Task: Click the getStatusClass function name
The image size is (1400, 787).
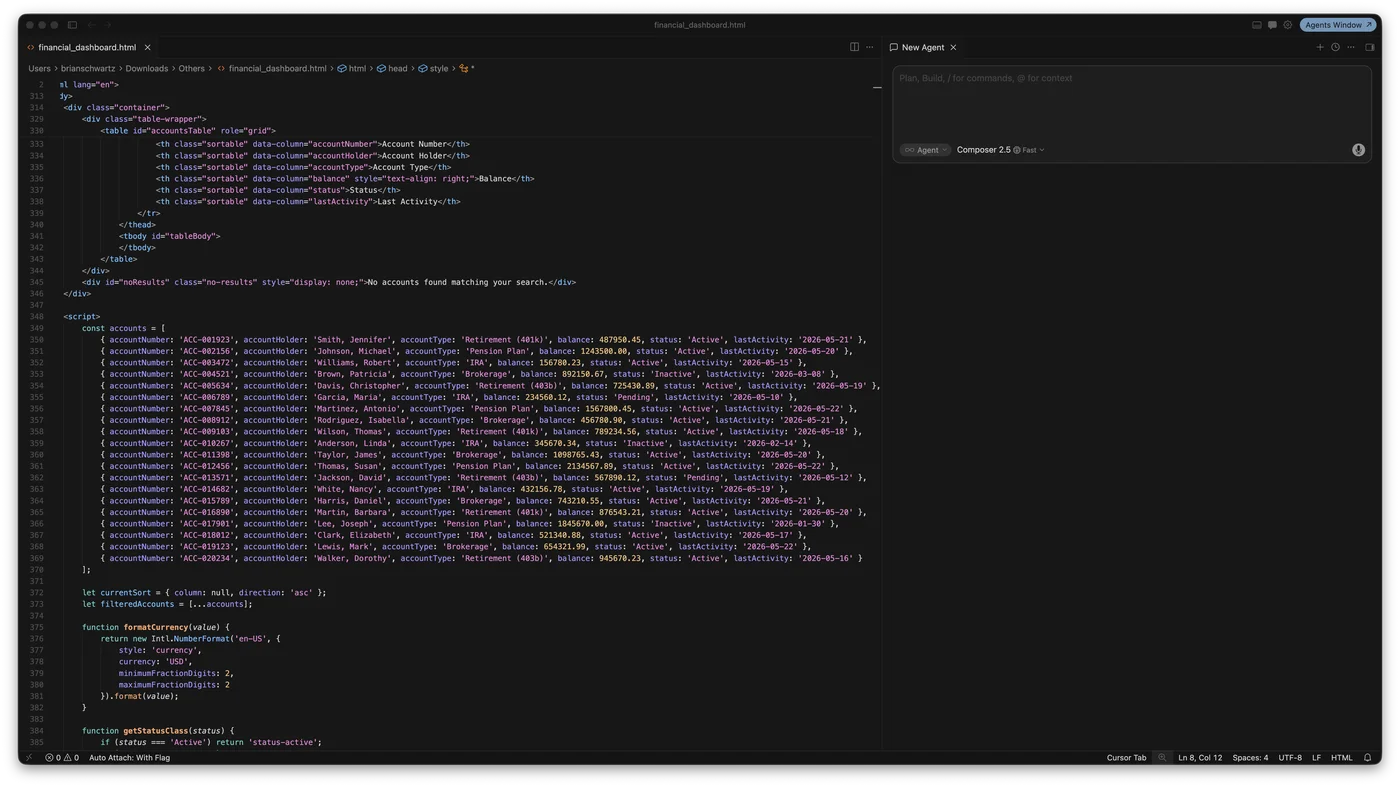Action: pyautogui.click(x=155, y=731)
